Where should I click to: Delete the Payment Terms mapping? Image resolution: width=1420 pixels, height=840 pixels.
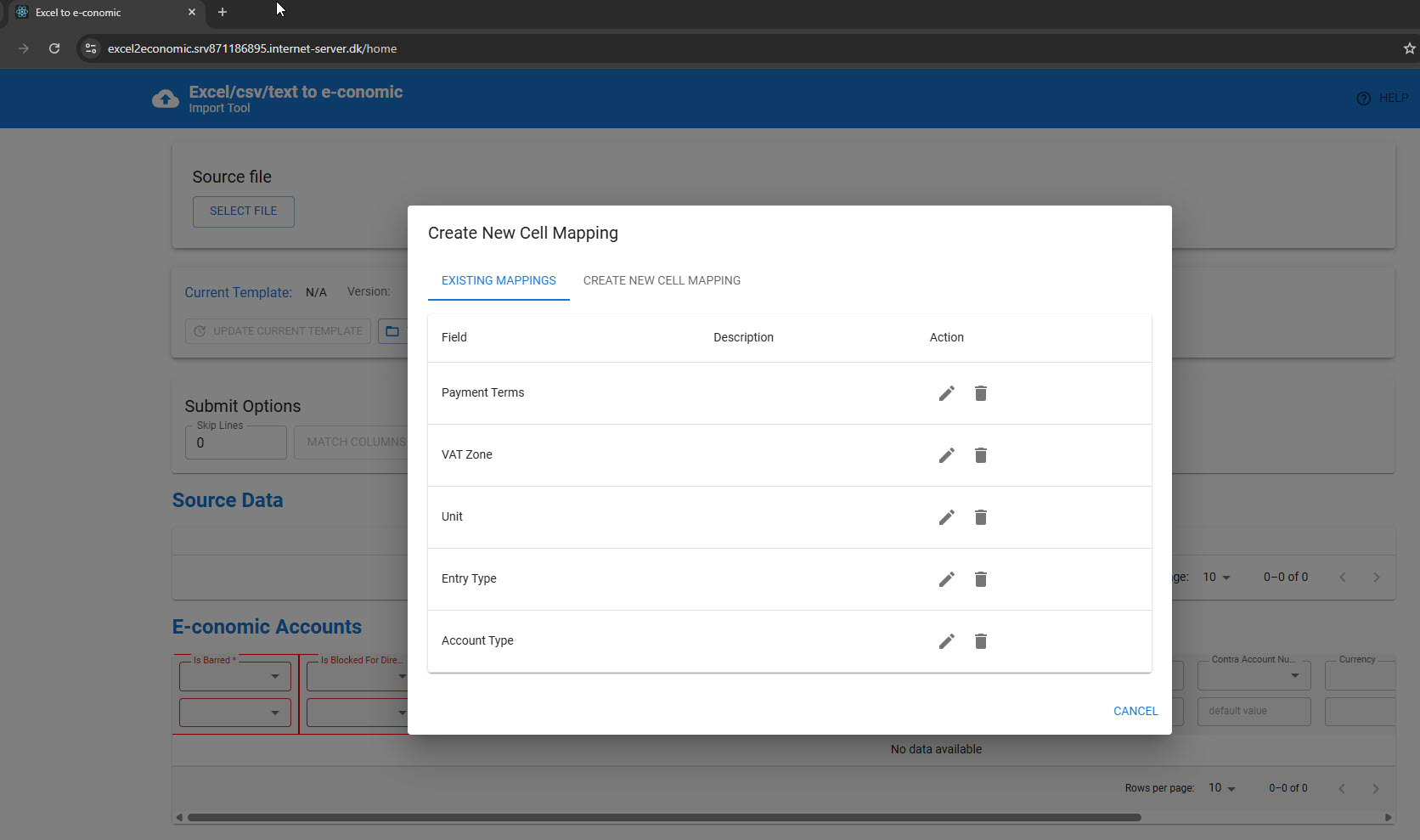981,393
